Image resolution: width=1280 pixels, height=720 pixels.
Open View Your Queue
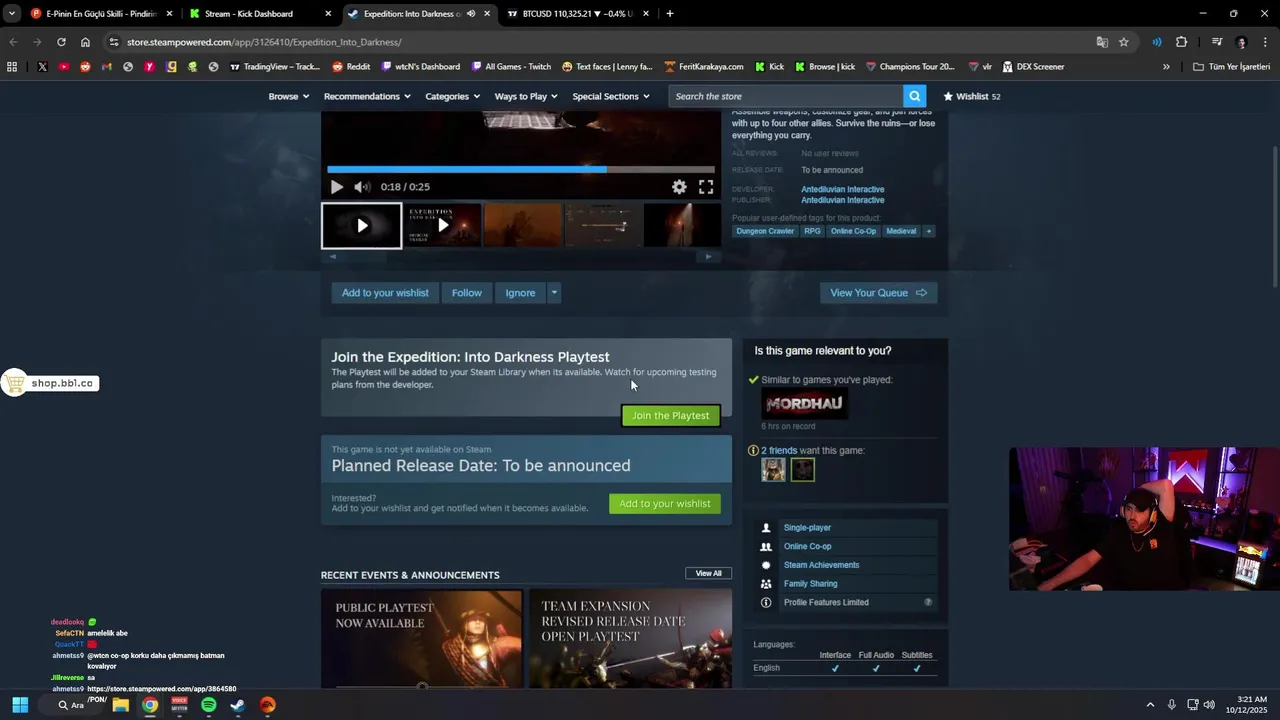pyautogui.click(x=878, y=293)
